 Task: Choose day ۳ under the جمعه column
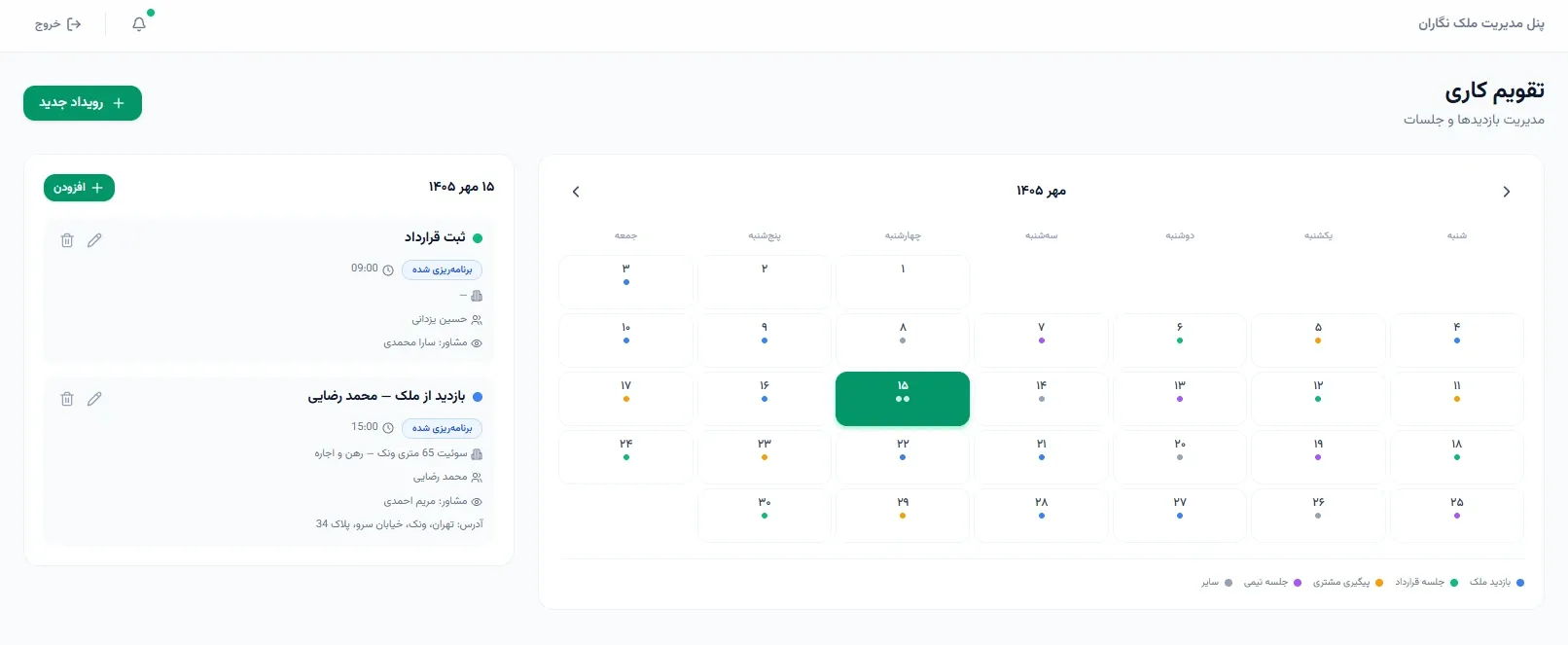point(626,282)
